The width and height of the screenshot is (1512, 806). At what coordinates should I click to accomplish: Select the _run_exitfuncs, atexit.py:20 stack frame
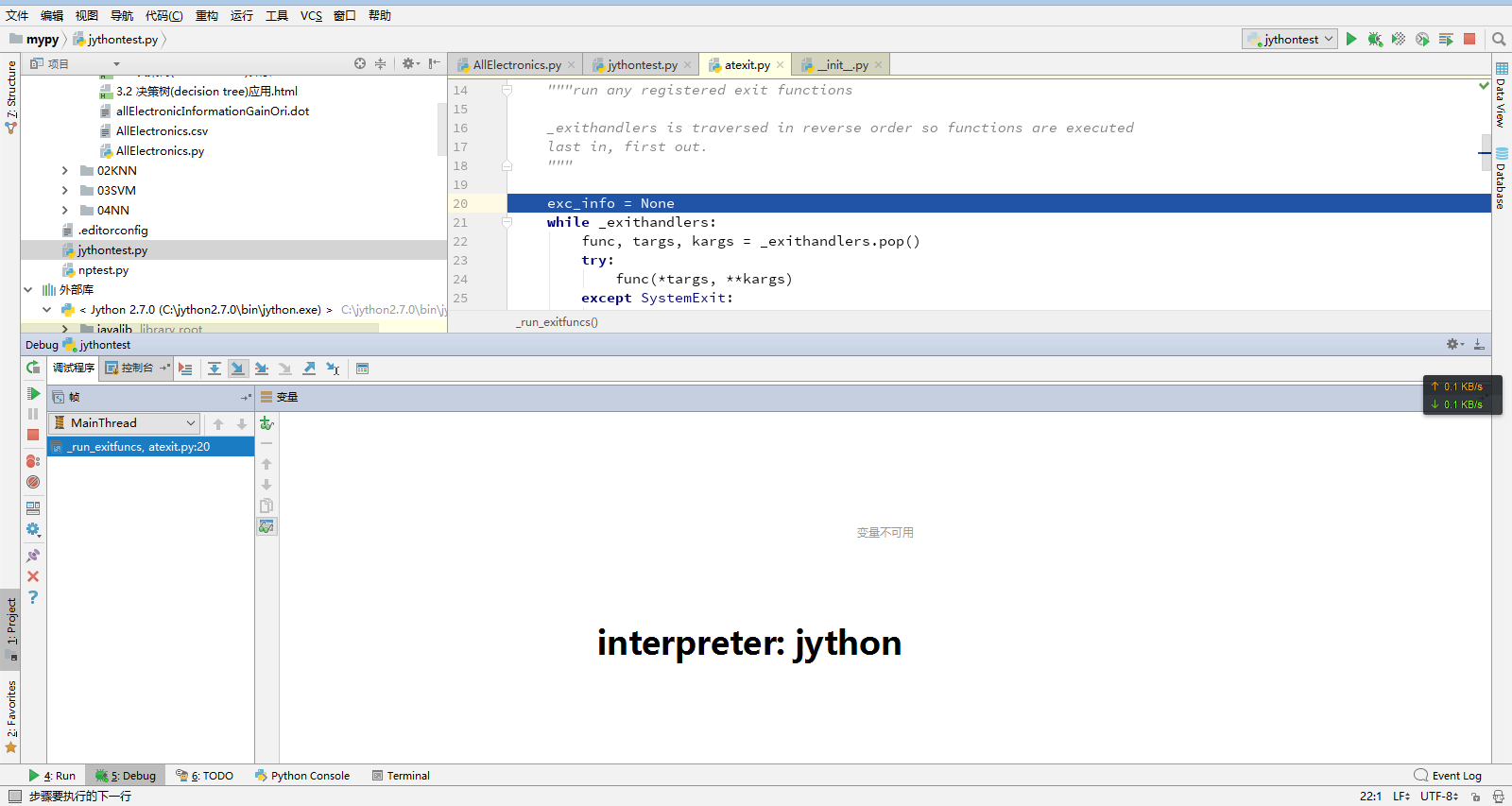[x=150, y=447]
